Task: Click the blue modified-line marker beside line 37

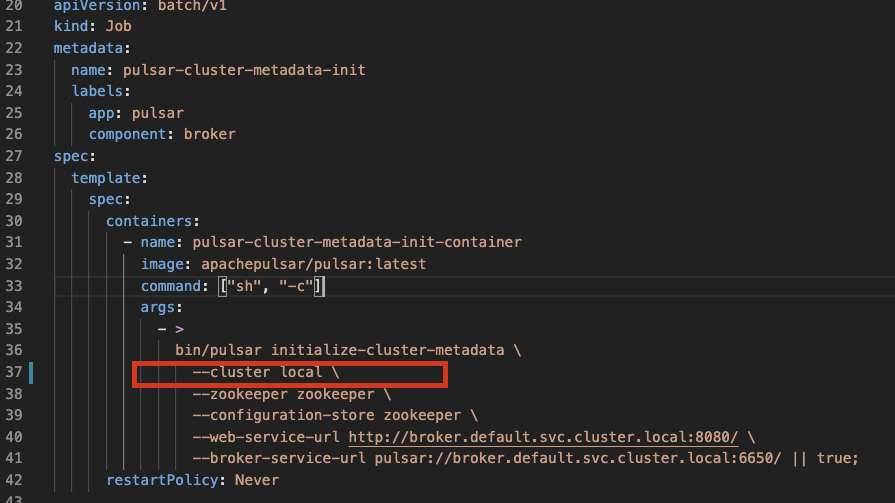Action: click(x=31, y=372)
